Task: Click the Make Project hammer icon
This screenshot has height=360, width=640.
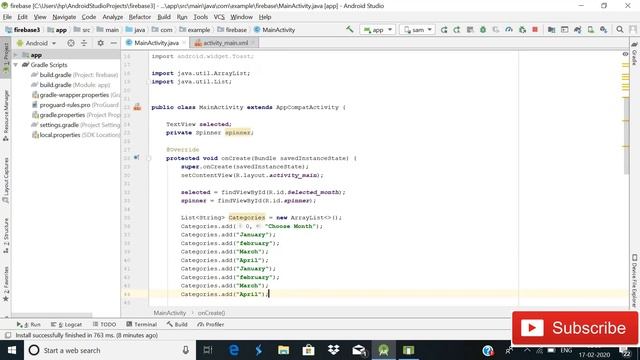Action: [350, 29]
